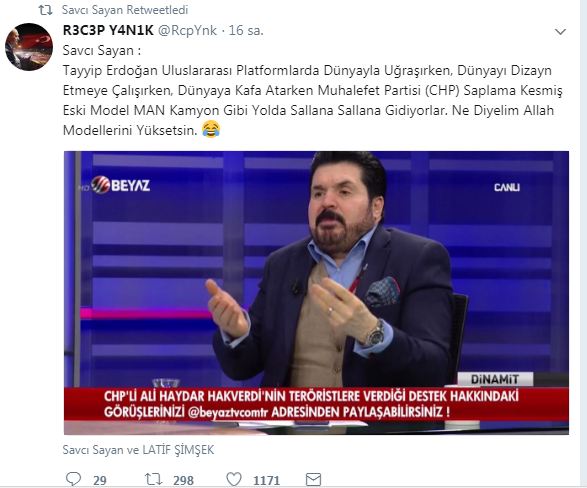Screen dimensions: 587x488
Task: Click Savcı Sayan Retweetledi label
Action: coord(125,10)
